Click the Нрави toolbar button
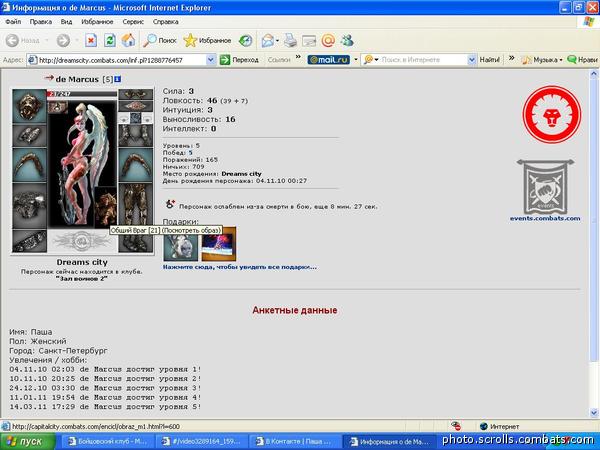 tap(582, 60)
